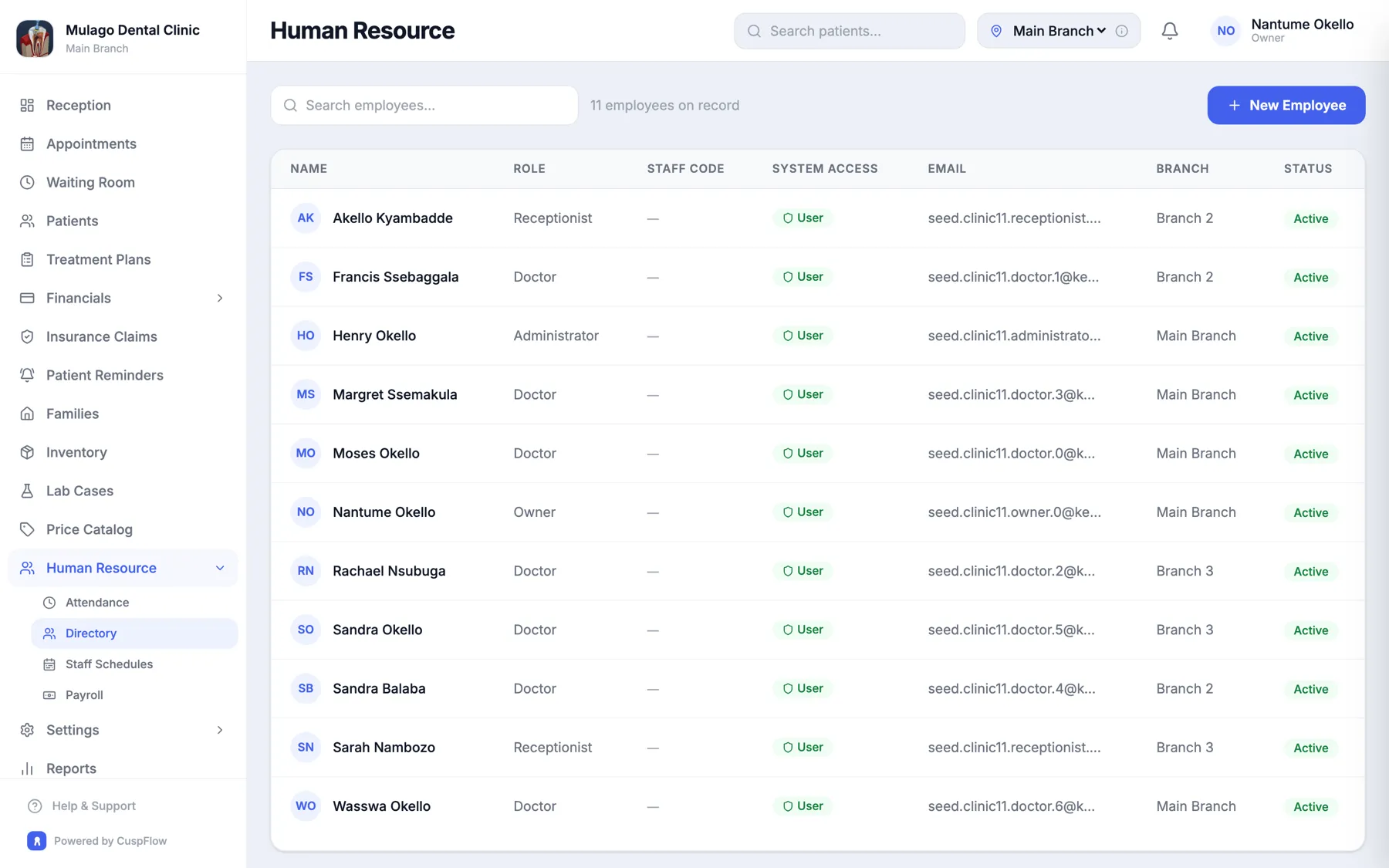The height and width of the screenshot is (868, 1389).
Task: Click the Waiting Room clock icon
Action: click(x=27, y=182)
